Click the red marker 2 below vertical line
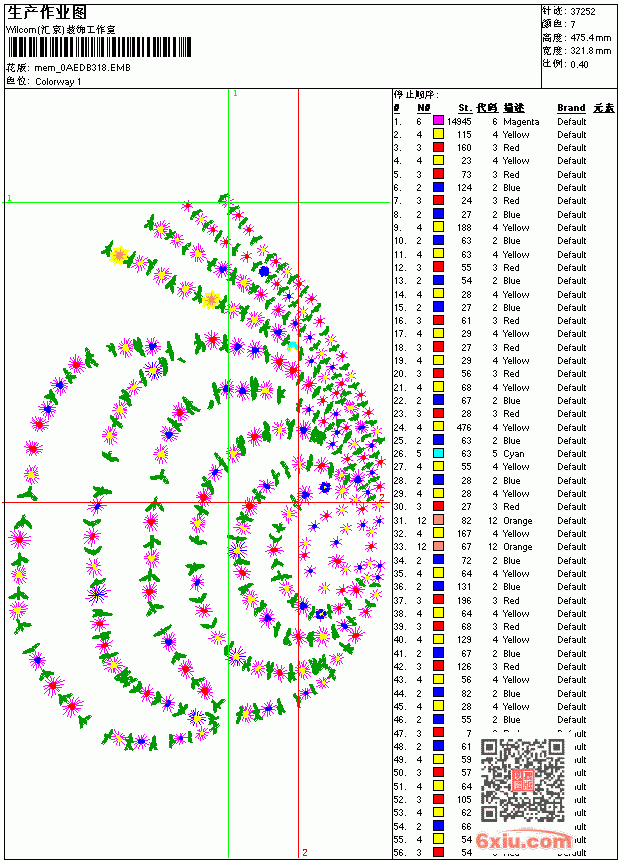This screenshot has height=860, width=620. (x=305, y=852)
